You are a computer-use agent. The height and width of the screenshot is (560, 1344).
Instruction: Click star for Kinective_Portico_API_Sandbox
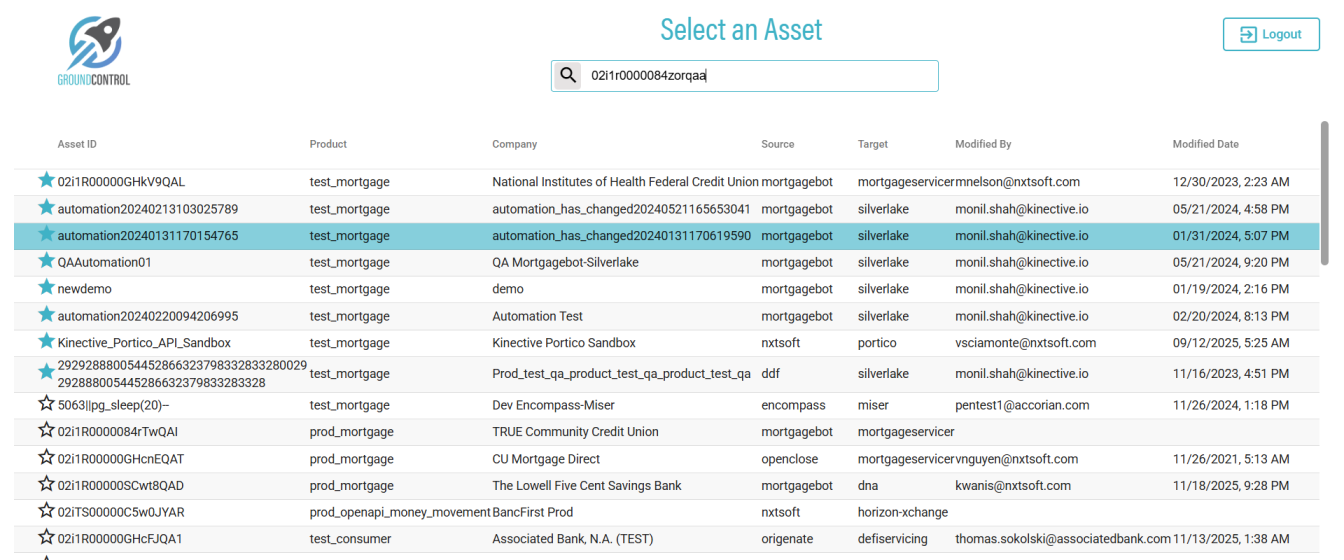[46, 342]
